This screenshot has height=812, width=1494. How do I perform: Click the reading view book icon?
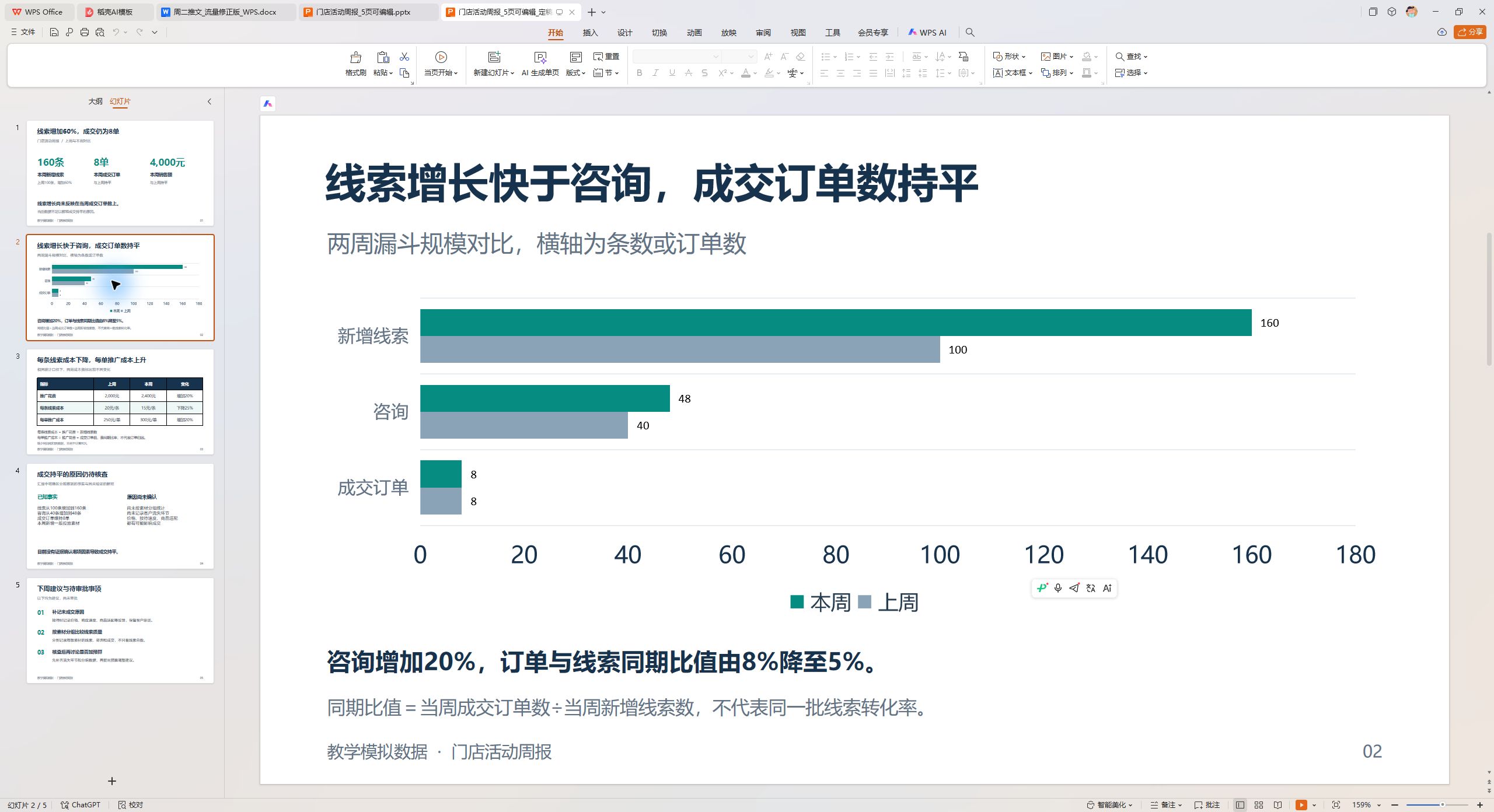pyautogui.click(x=1278, y=805)
